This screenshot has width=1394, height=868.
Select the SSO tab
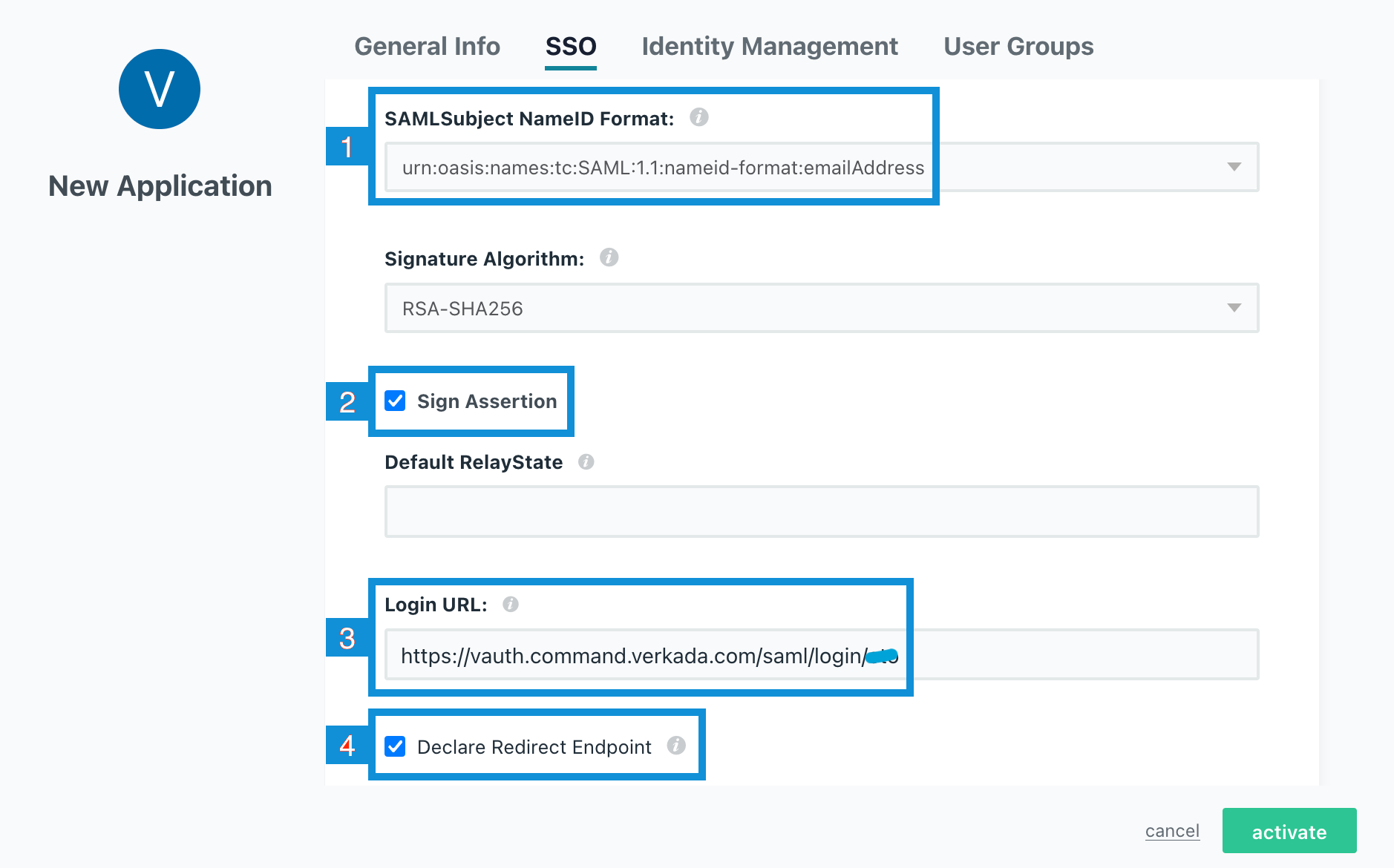570,47
